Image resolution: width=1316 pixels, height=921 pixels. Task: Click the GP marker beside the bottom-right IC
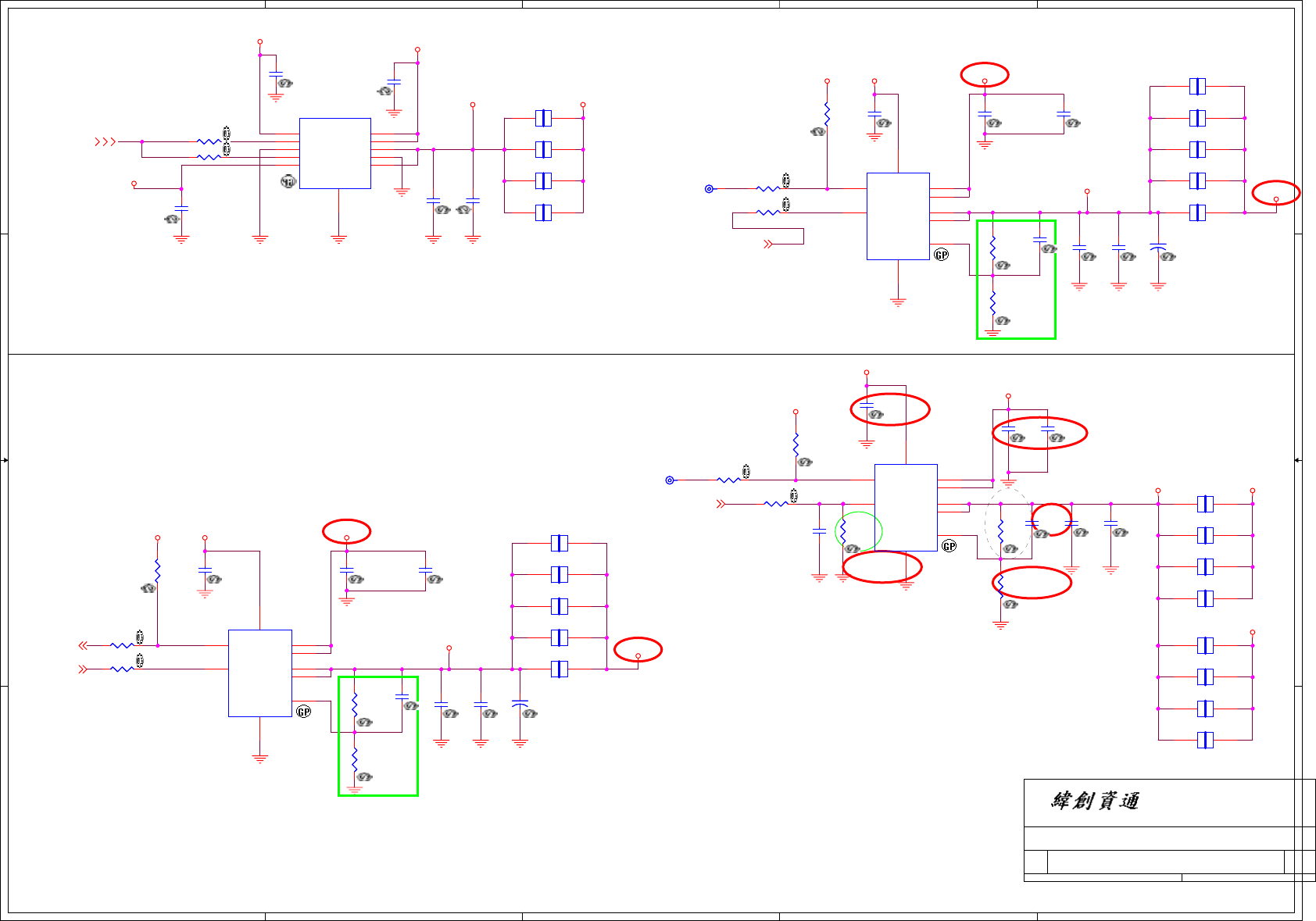click(949, 546)
